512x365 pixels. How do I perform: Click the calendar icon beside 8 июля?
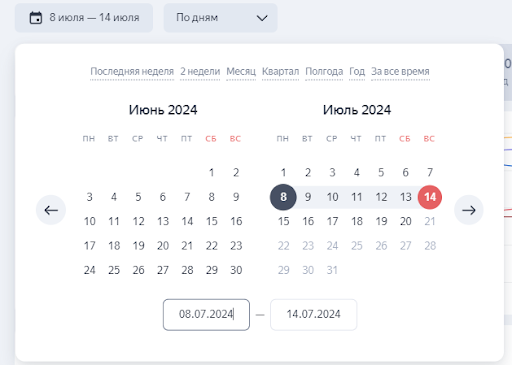(36, 18)
